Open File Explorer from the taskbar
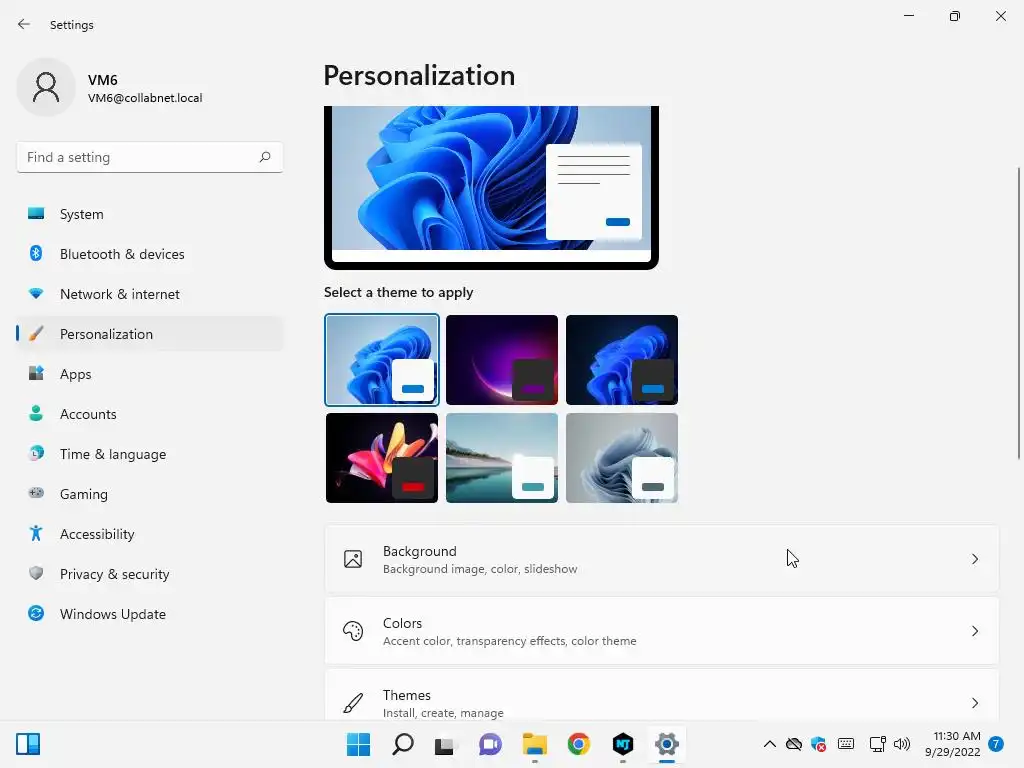Image resolution: width=1024 pixels, height=768 pixels. (x=534, y=744)
